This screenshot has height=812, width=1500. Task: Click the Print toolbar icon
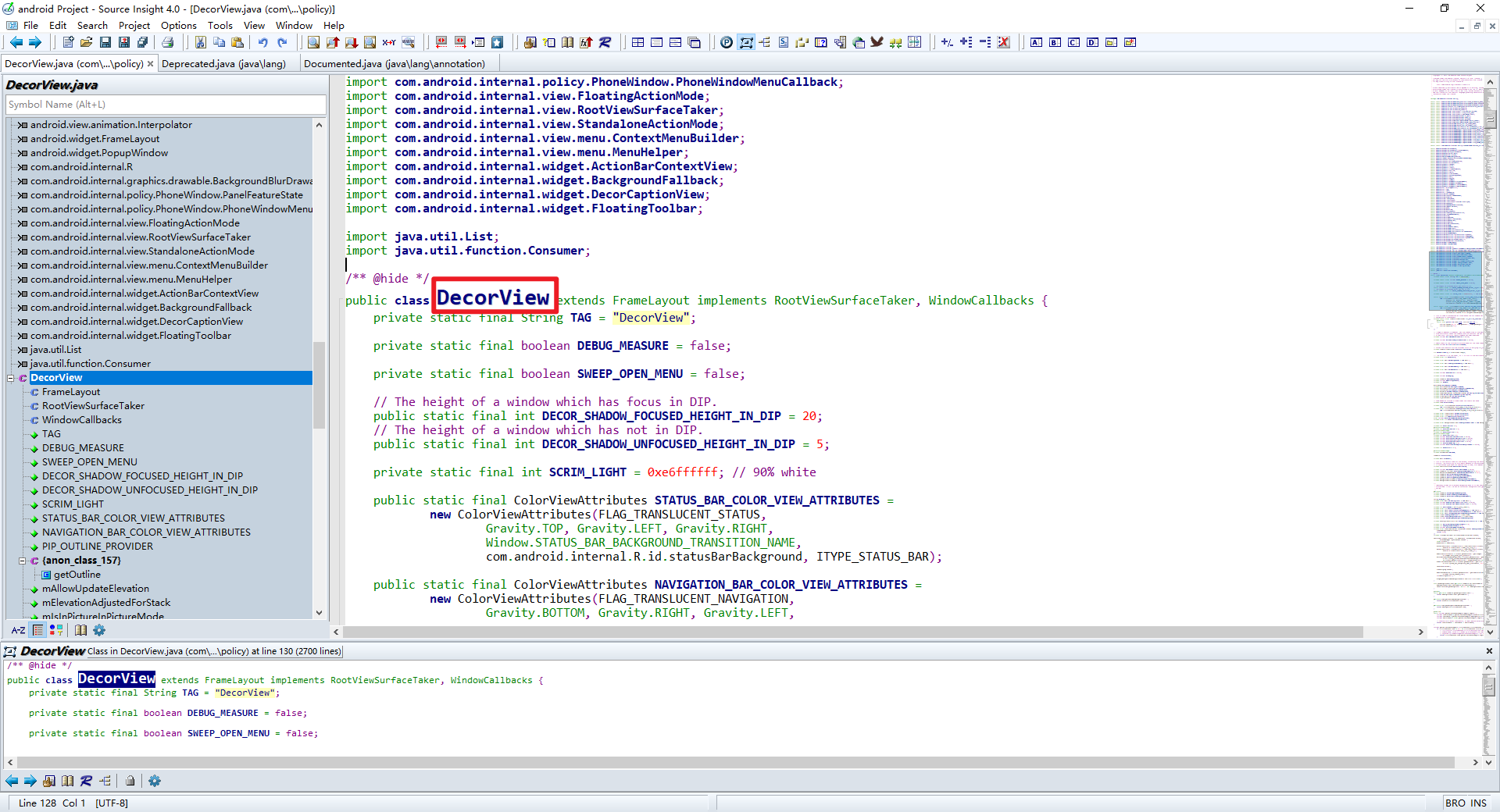tap(167, 42)
